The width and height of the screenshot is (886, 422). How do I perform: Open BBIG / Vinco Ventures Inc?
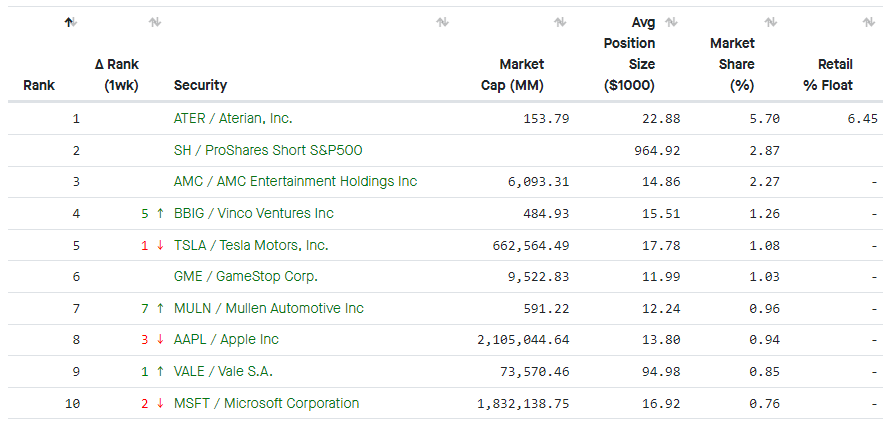[x=254, y=213]
